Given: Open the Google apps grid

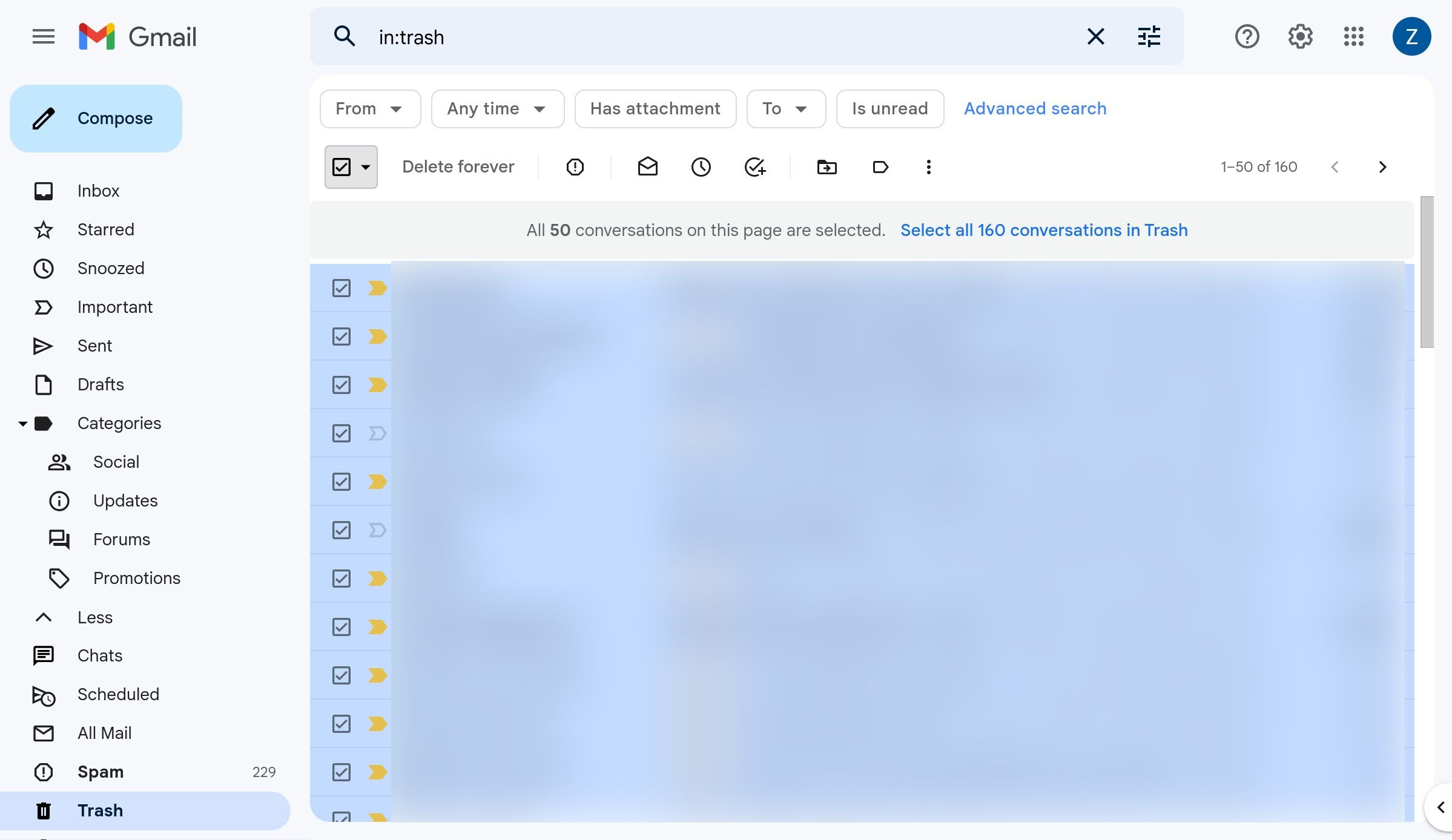Looking at the screenshot, I should pyautogui.click(x=1354, y=37).
